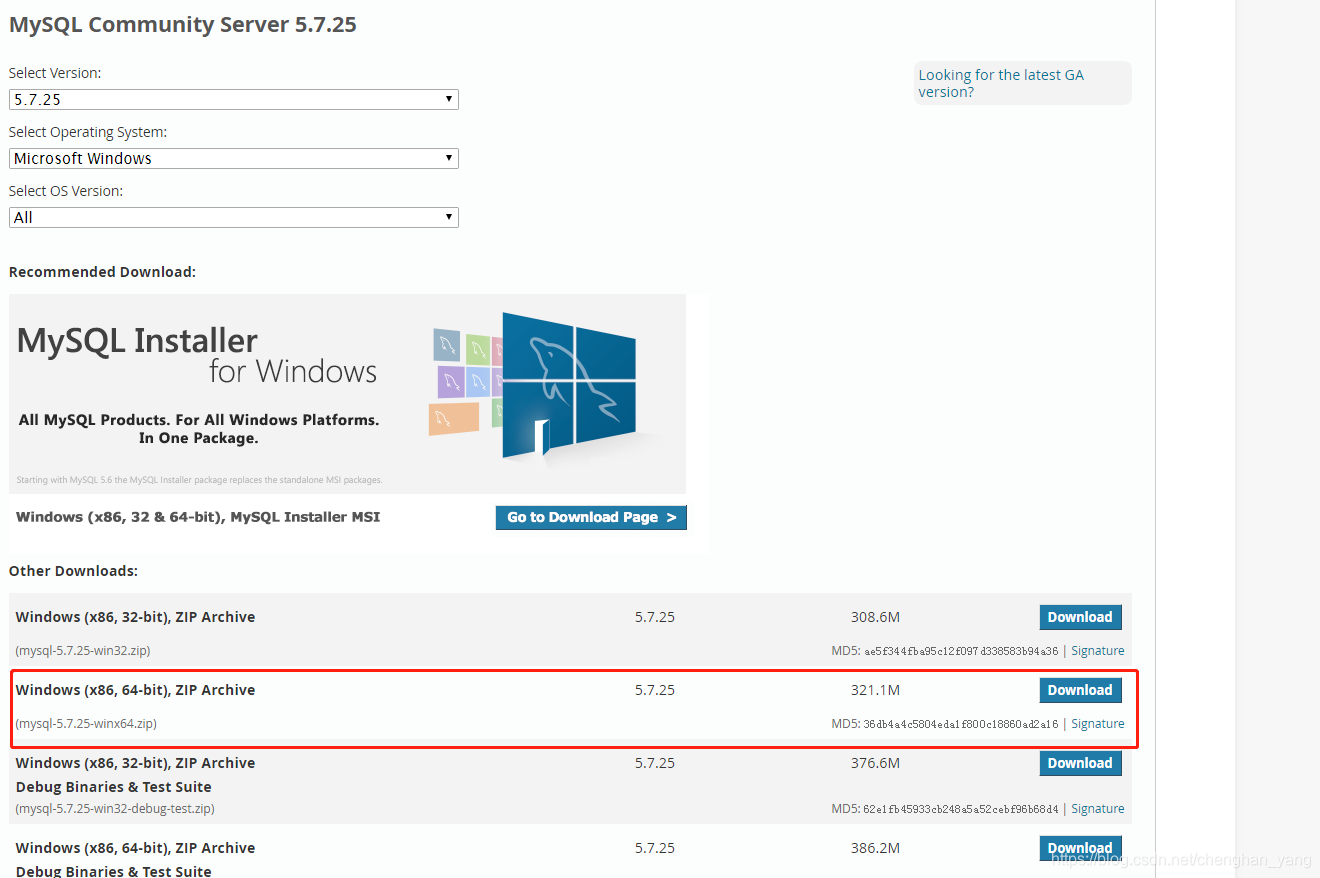Download 32-bit Debug Binaries & Test Suite ZIP
This screenshot has width=1320, height=878.
1080,763
